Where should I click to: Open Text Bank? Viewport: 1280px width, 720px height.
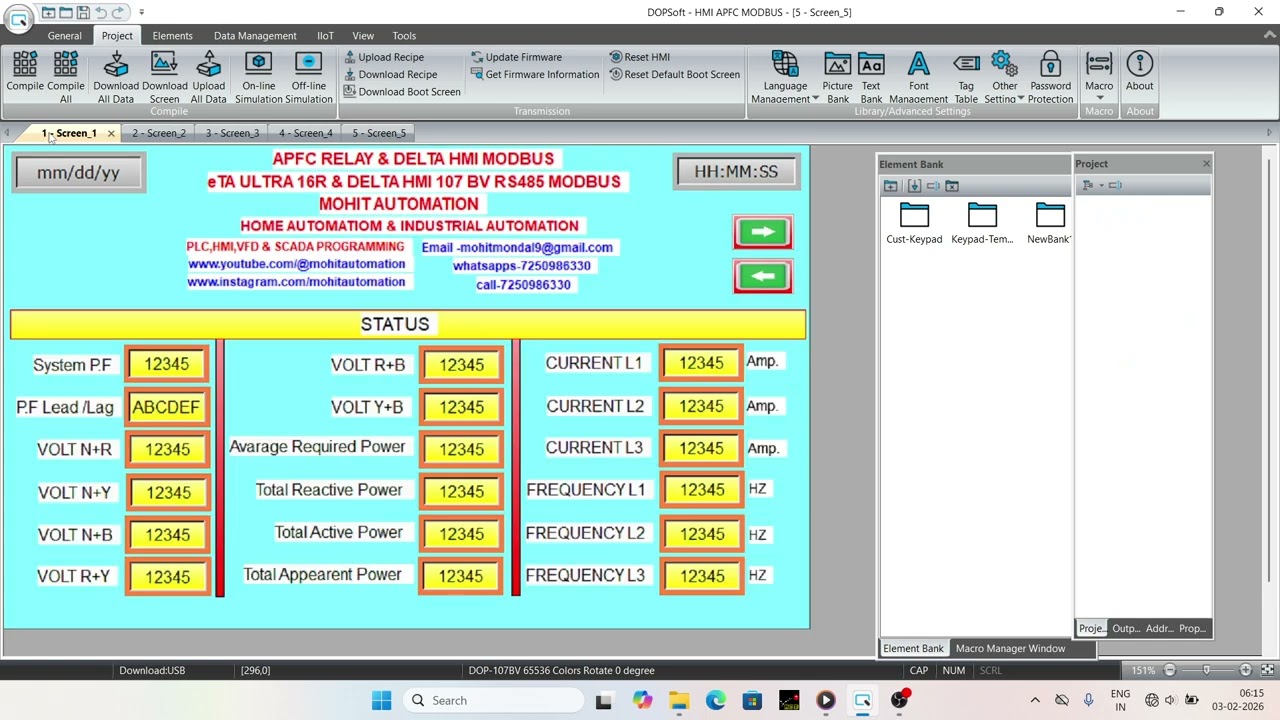click(871, 77)
